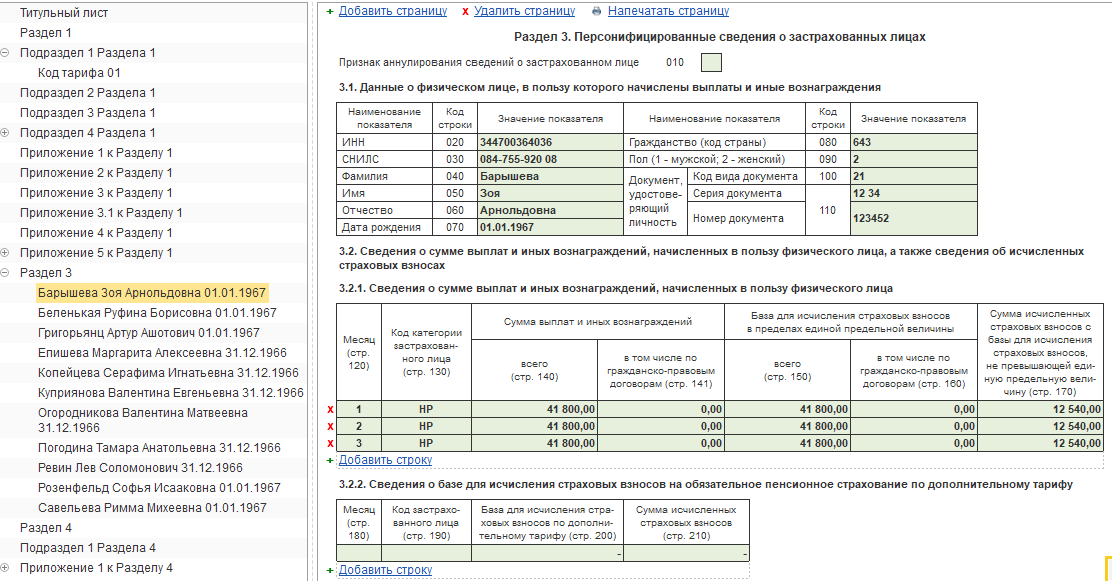Click the Добавить страницу link
This screenshot has width=1112, height=581.
tap(393, 11)
